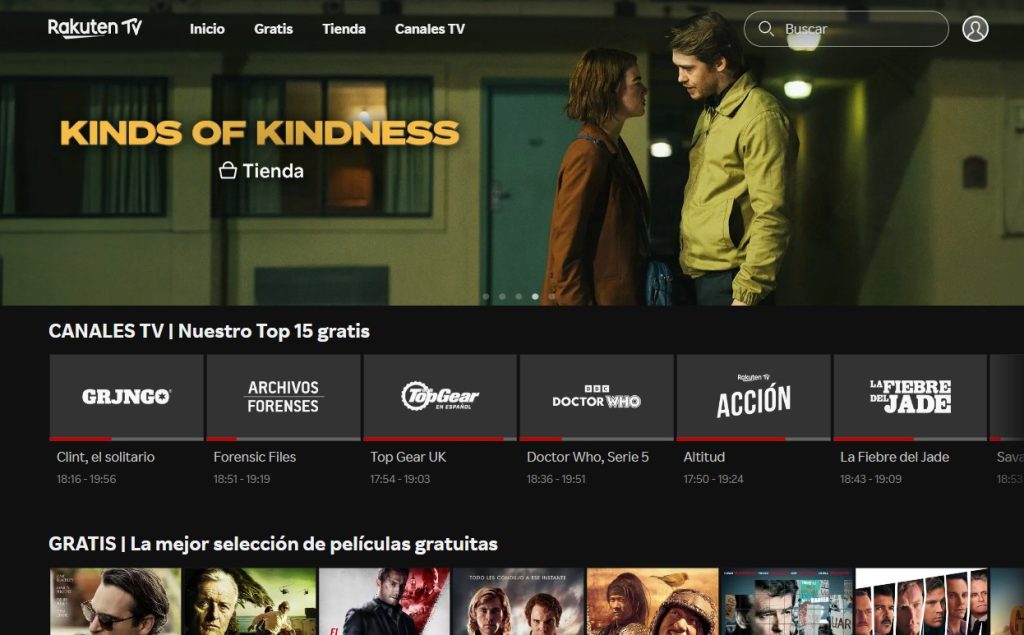The width and height of the screenshot is (1024, 635).
Task: Go to Canales TV navigation item
Action: coord(430,29)
